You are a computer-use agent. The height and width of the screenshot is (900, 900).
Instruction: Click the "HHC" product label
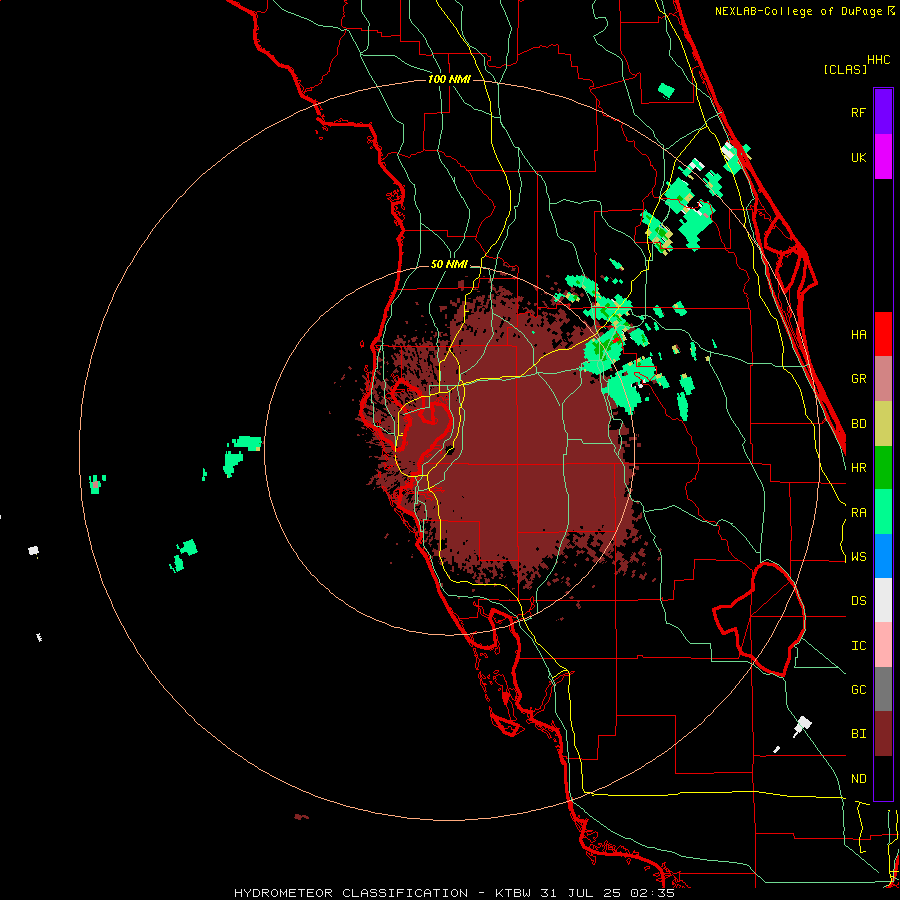click(879, 60)
